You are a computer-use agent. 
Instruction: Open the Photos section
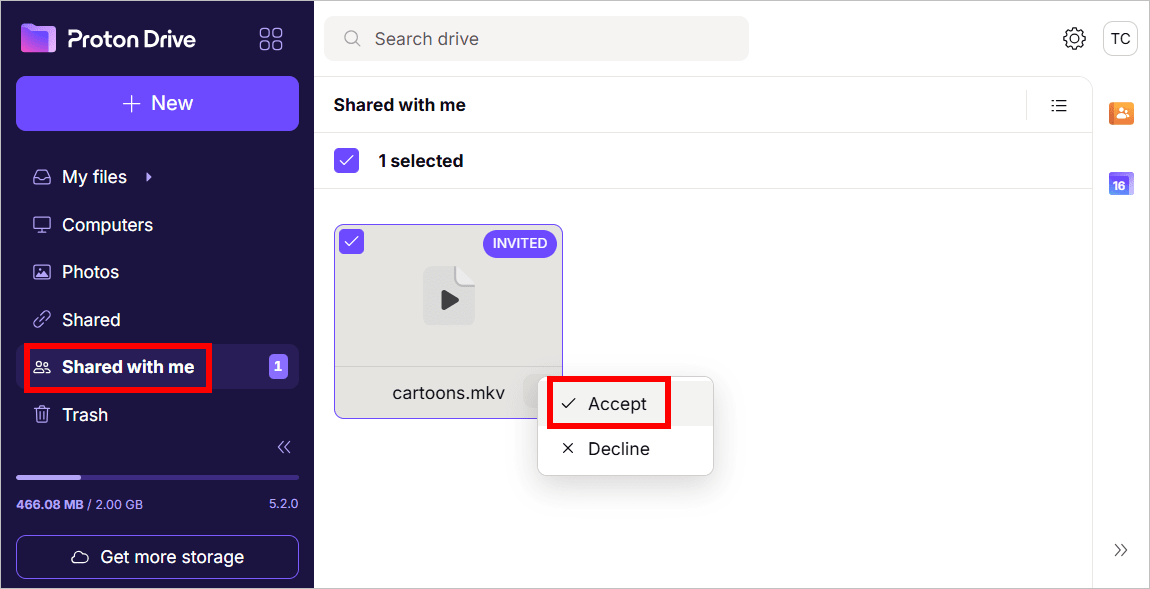point(157,272)
